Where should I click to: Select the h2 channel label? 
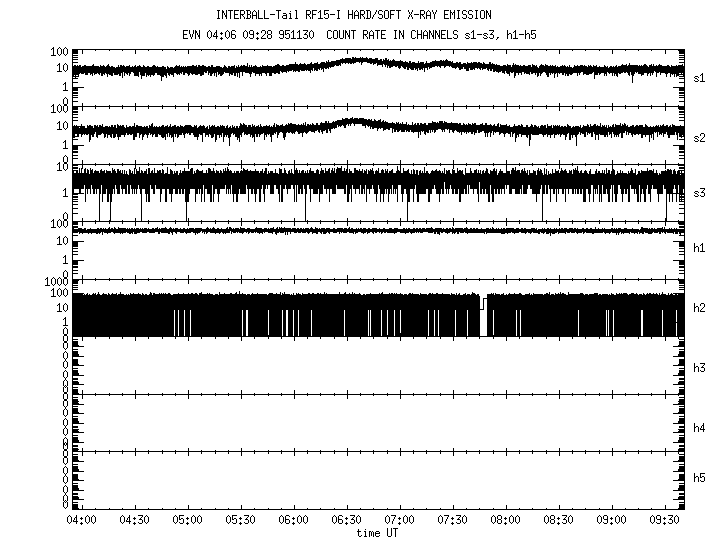(699, 308)
